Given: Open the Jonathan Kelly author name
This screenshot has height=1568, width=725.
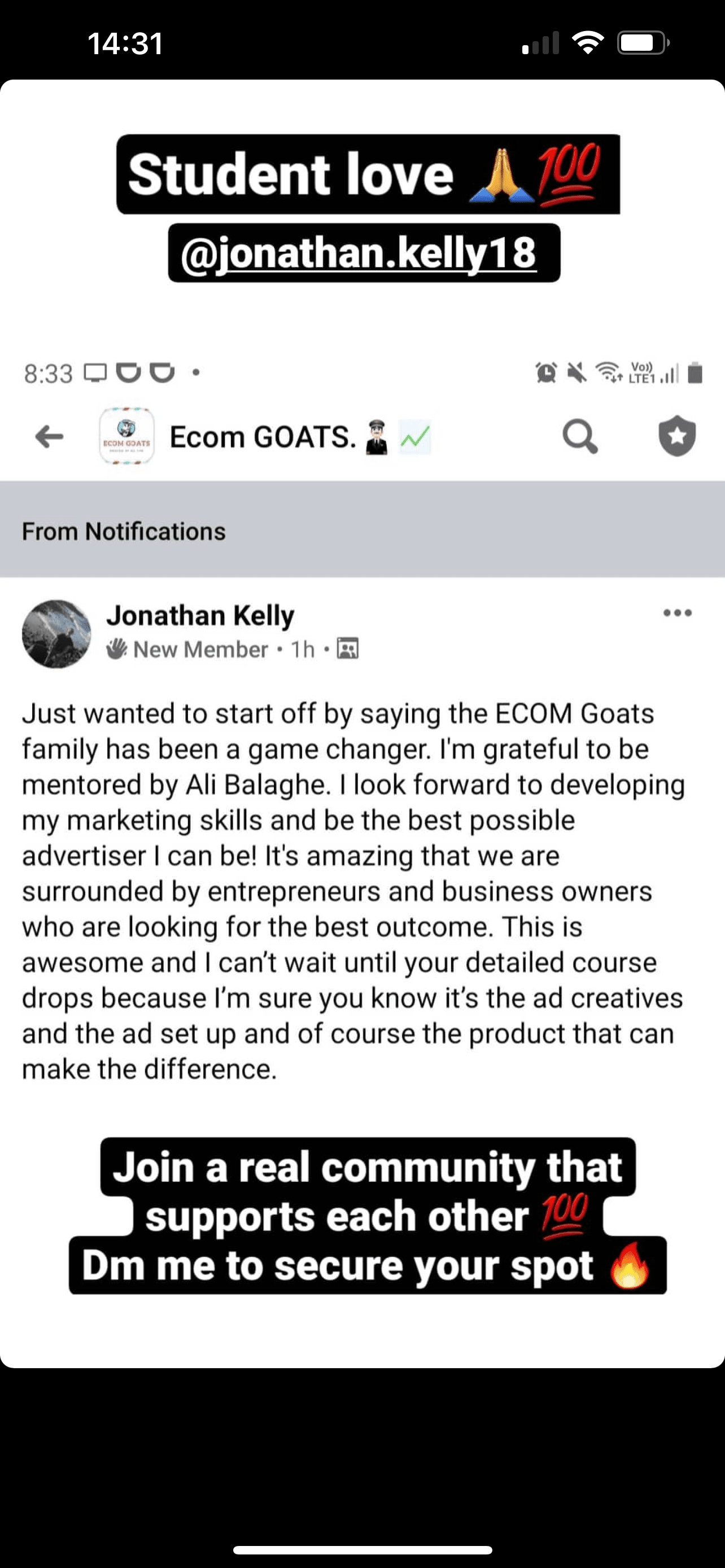Looking at the screenshot, I should [x=200, y=615].
